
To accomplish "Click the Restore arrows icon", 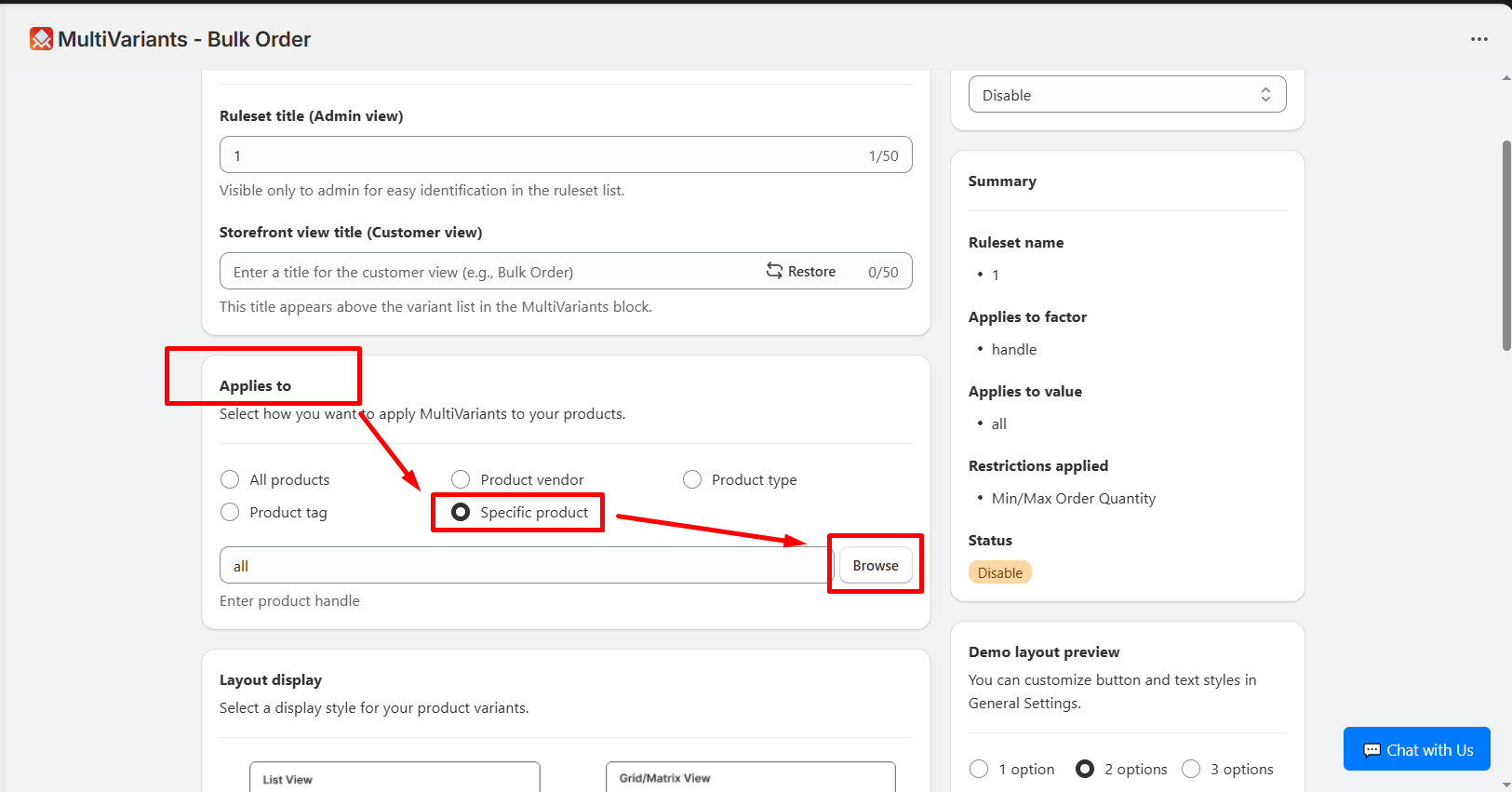I will click(x=774, y=271).
